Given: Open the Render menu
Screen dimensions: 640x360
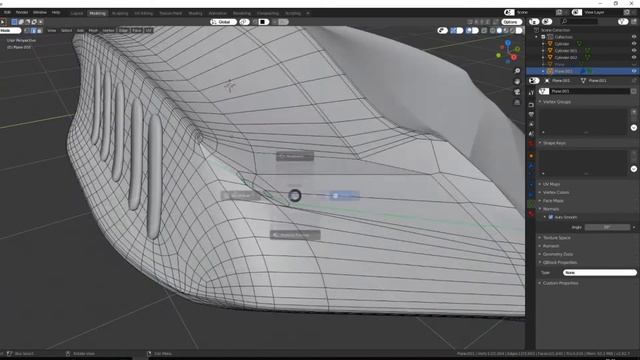Looking at the screenshot, I should click(x=22, y=13).
